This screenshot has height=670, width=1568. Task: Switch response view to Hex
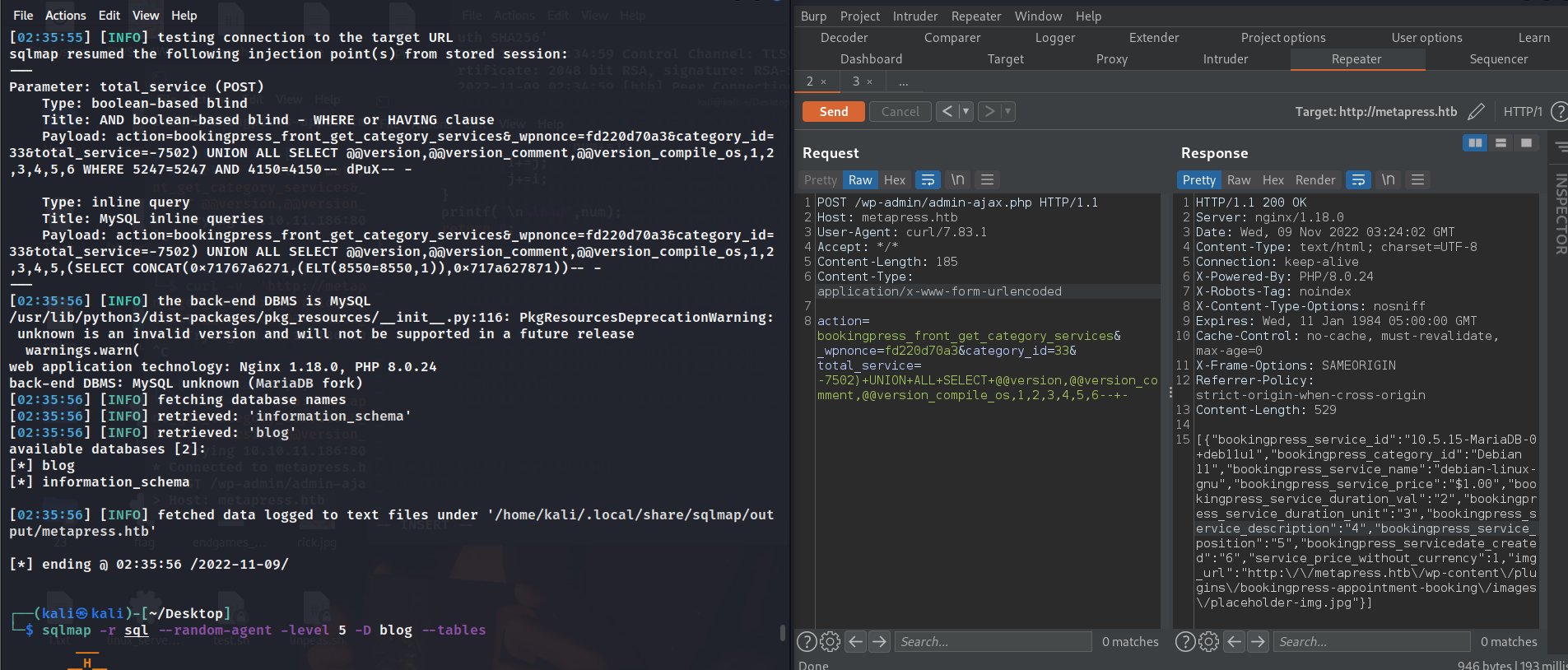click(x=1273, y=180)
